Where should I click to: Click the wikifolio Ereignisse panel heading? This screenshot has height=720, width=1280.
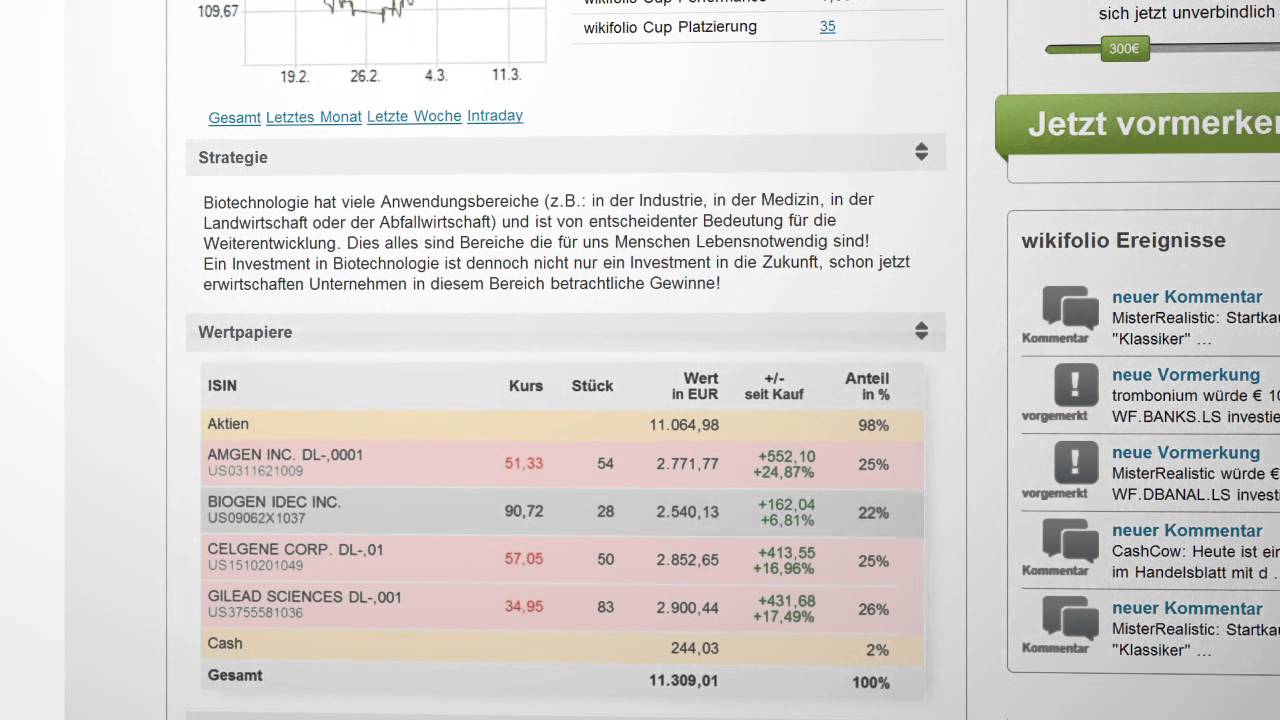1123,240
